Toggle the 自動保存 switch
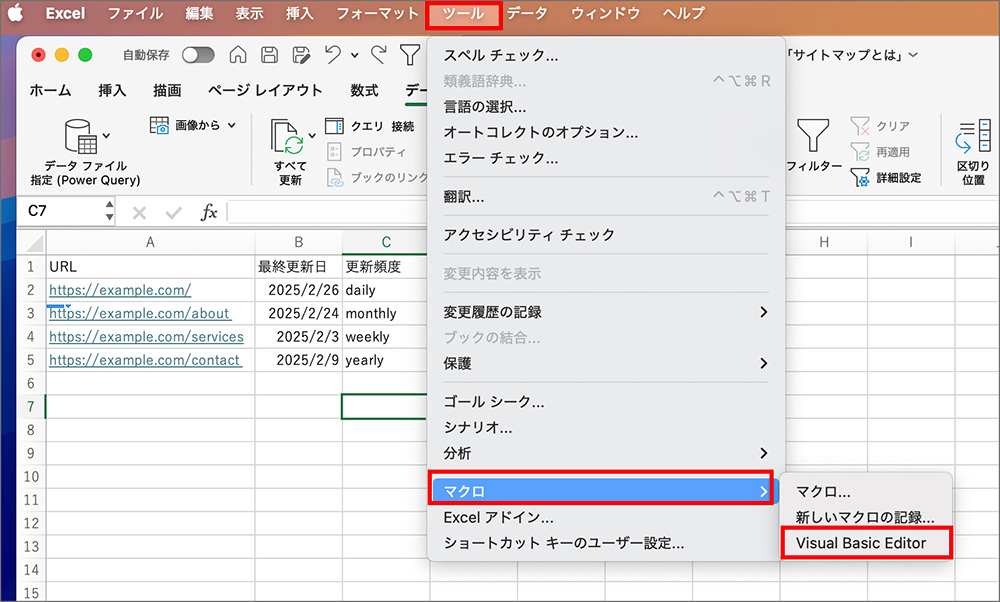Screen dimensions: 1000x602 pyautogui.click(x=198, y=55)
